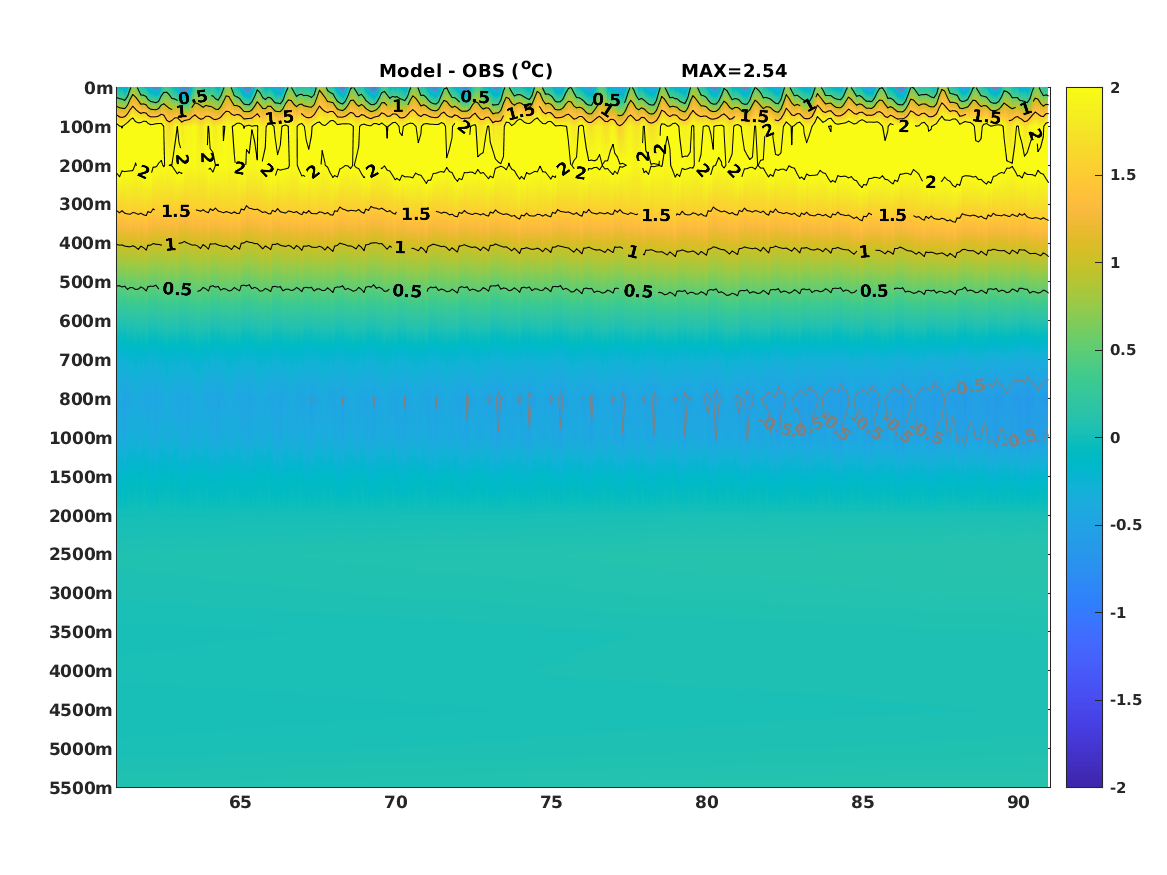1167x875 pixels.
Task: Choose the '700m' depth axis label
Action: [86, 360]
